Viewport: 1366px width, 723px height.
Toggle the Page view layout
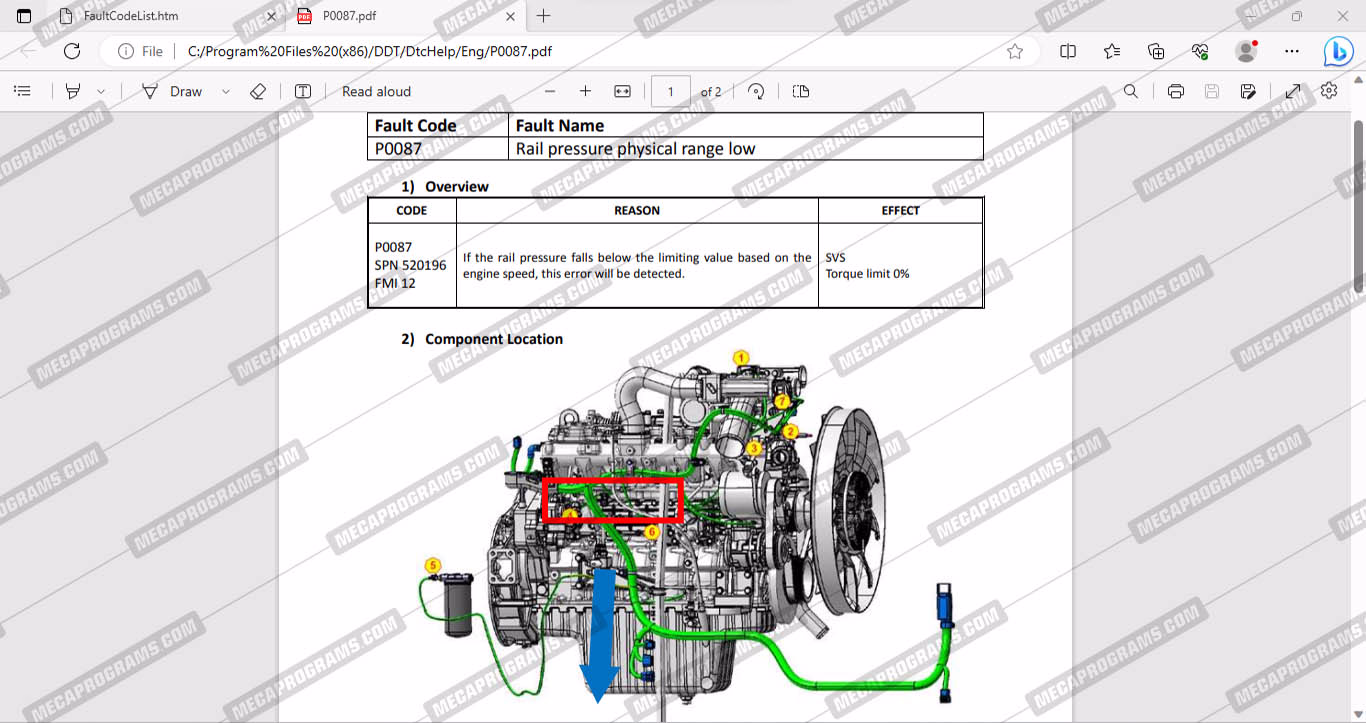point(801,91)
